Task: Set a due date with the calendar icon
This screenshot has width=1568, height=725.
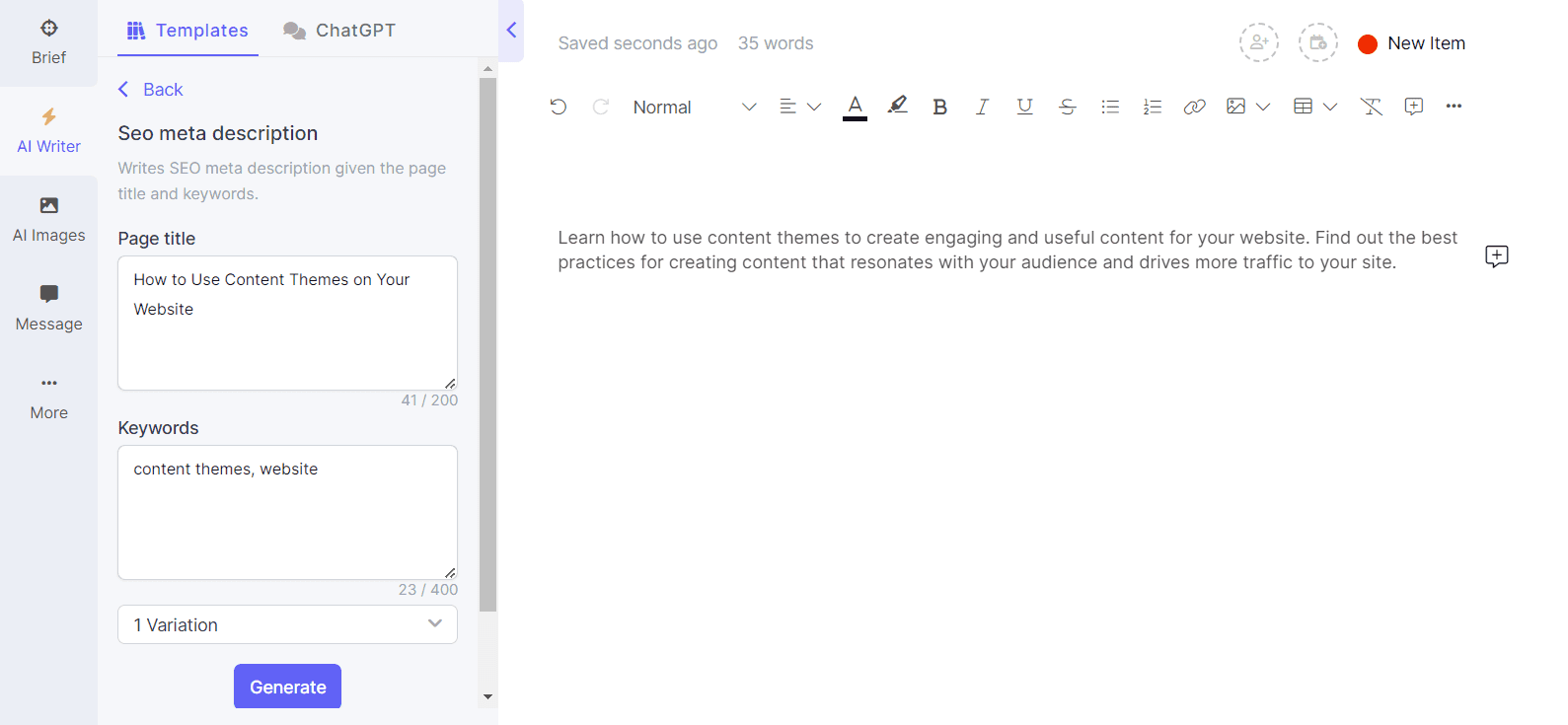Action: click(1318, 42)
